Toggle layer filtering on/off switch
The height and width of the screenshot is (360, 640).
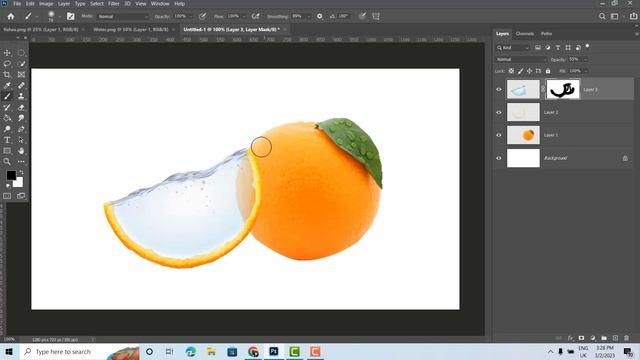click(587, 47)
